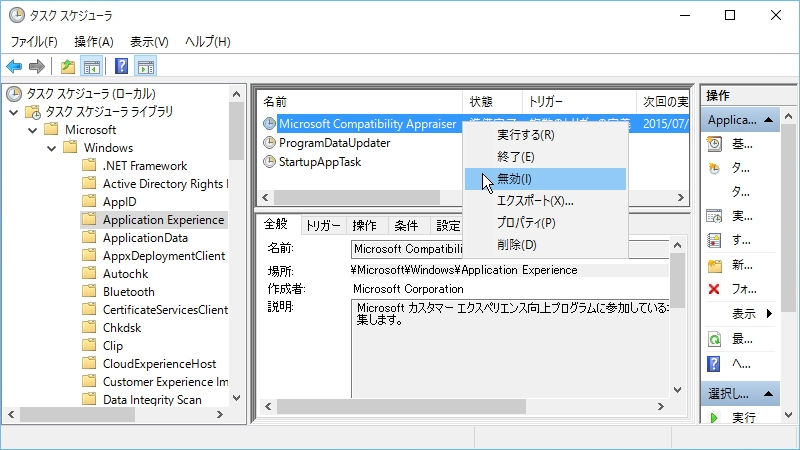The height and width of the screenshot is (450, 800).
Task: Choose エクスポート(X)... from the context menu
Action: tap(545, 201)
